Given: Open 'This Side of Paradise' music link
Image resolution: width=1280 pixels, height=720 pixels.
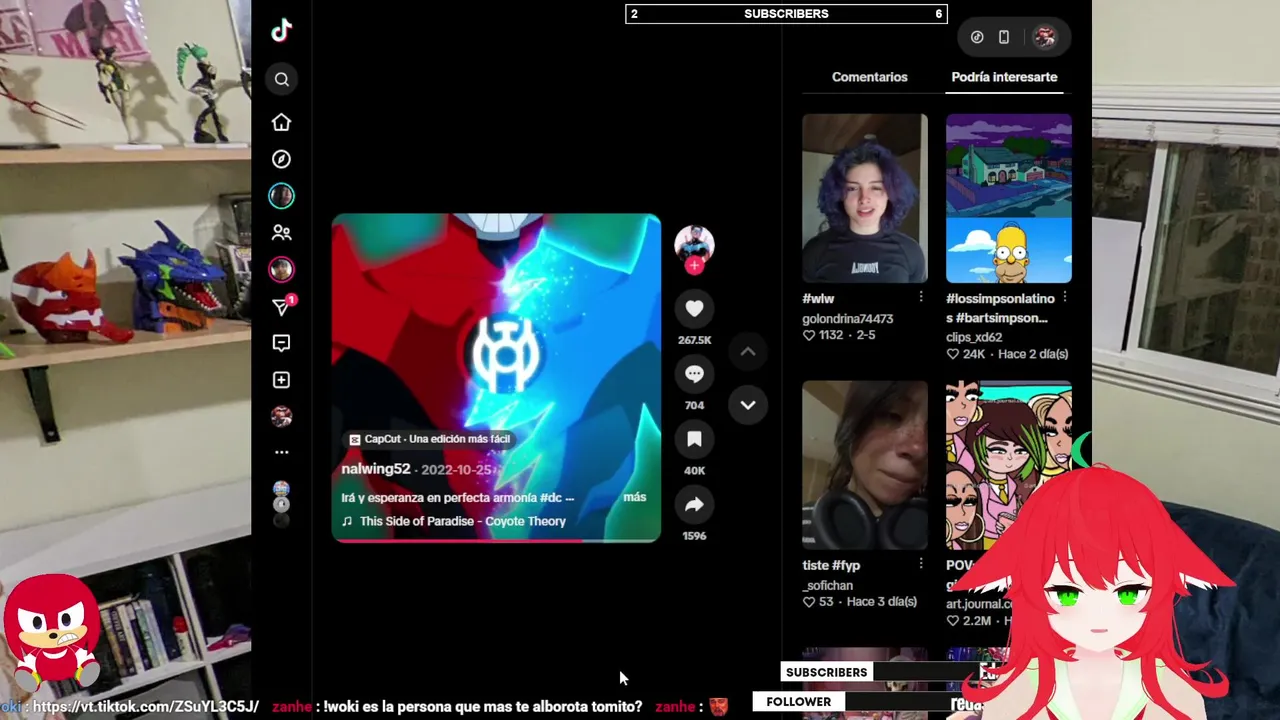Looking at the screenshot, I should pyautogui.click(x=462, y=521).
